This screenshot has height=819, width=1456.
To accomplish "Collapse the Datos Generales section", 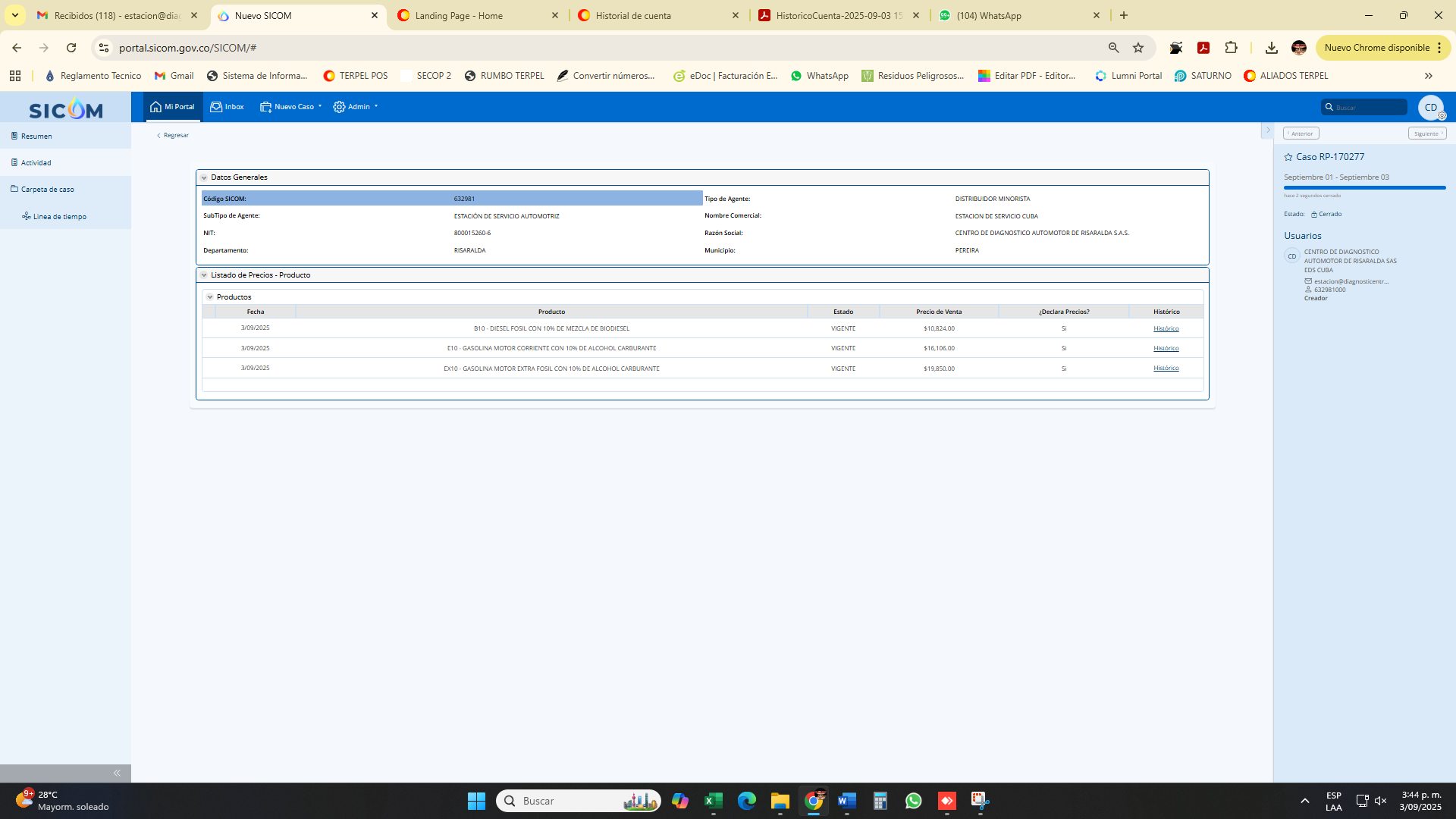I will point(204,177).
